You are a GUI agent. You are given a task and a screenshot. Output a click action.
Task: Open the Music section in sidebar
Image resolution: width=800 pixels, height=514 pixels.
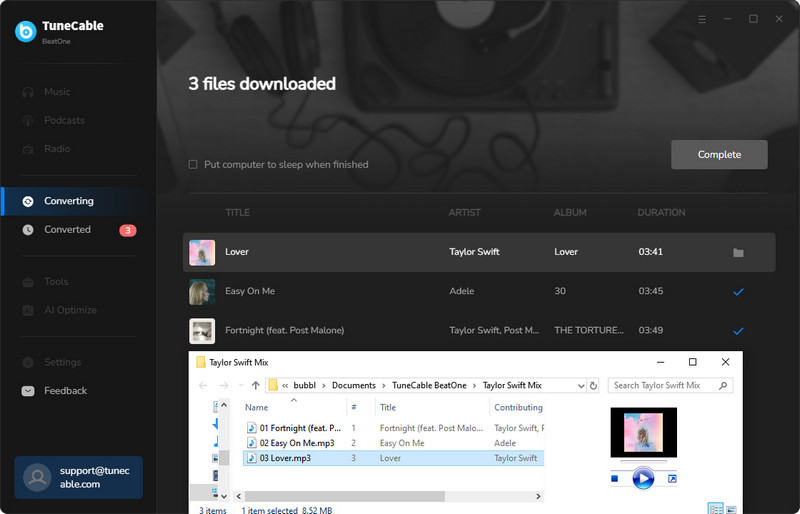[57, 92]
